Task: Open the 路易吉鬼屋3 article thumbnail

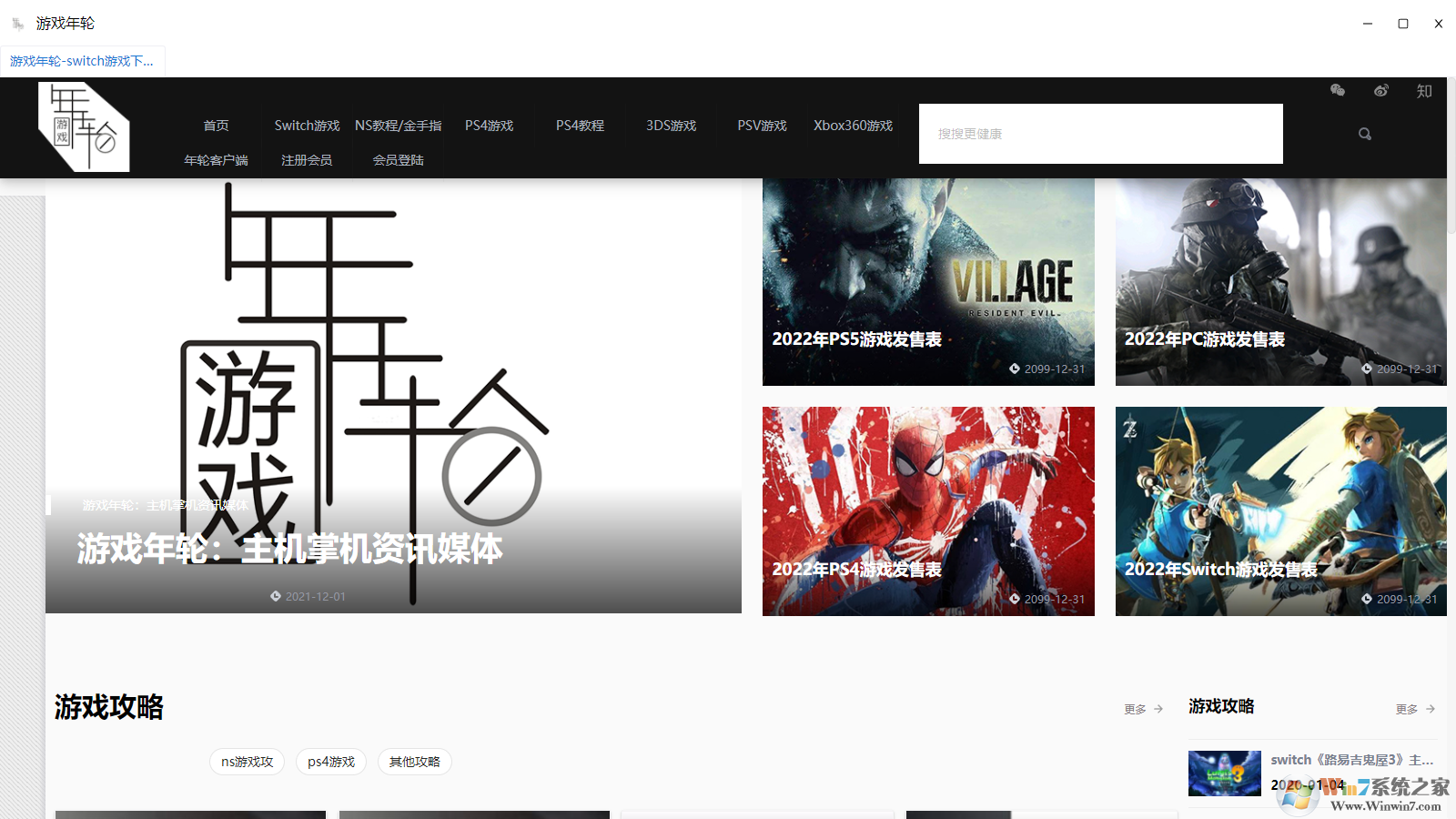Action: pyautogui.click(x=1225, y=773)
